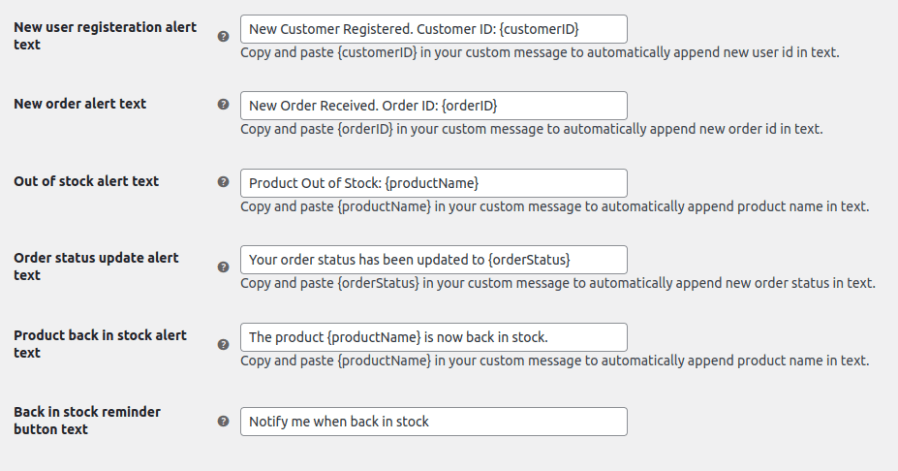Click help icon for Back in stock reminder button
The height and width of the screenshot is (471, 898).
tap(223, 421)
